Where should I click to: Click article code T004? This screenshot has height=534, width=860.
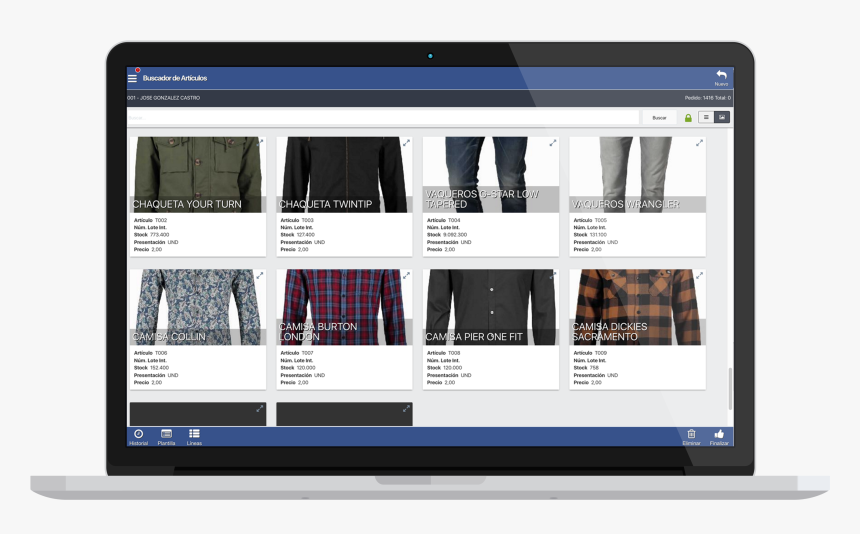(454, 220)
